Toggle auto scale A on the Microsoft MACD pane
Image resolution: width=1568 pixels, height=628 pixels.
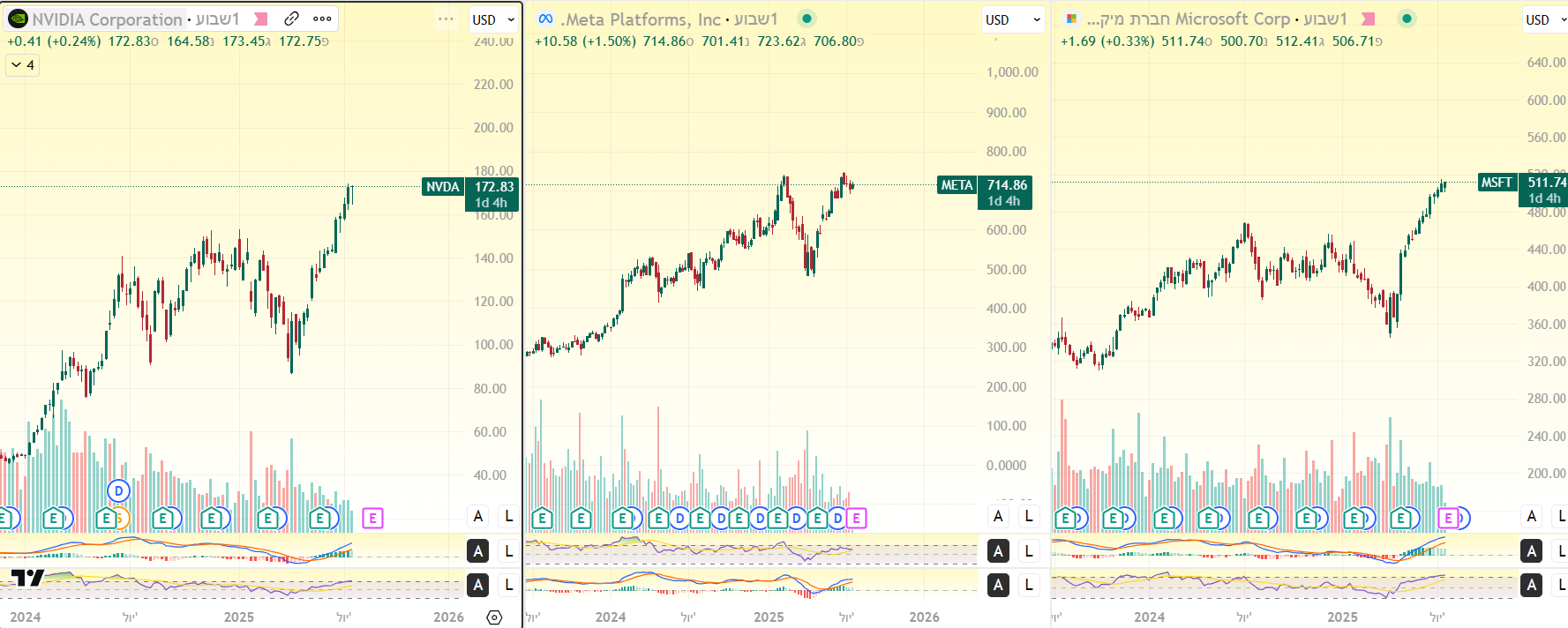coord(1532,551)
